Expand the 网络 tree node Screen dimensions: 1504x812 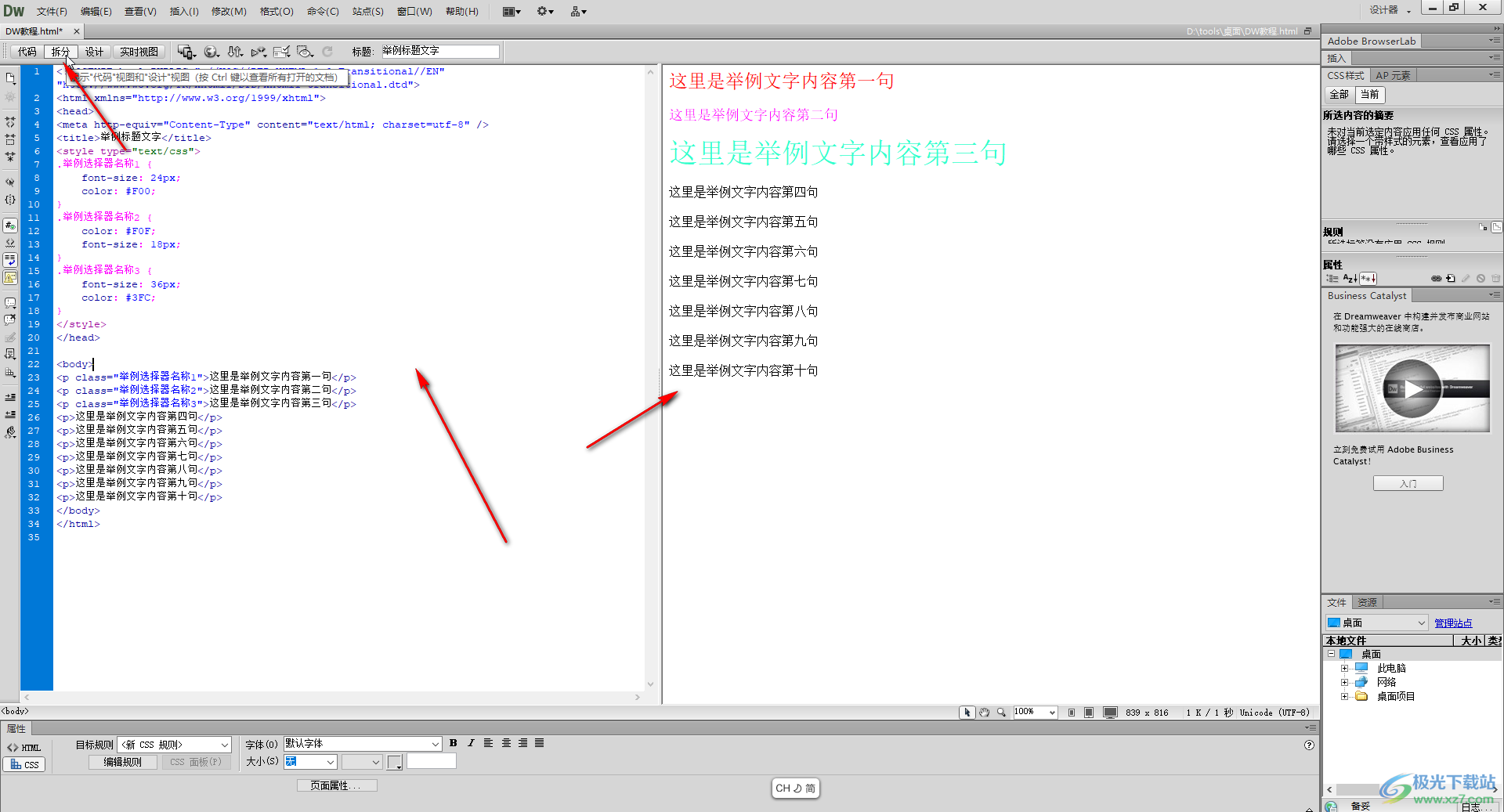click(1344, 683)
